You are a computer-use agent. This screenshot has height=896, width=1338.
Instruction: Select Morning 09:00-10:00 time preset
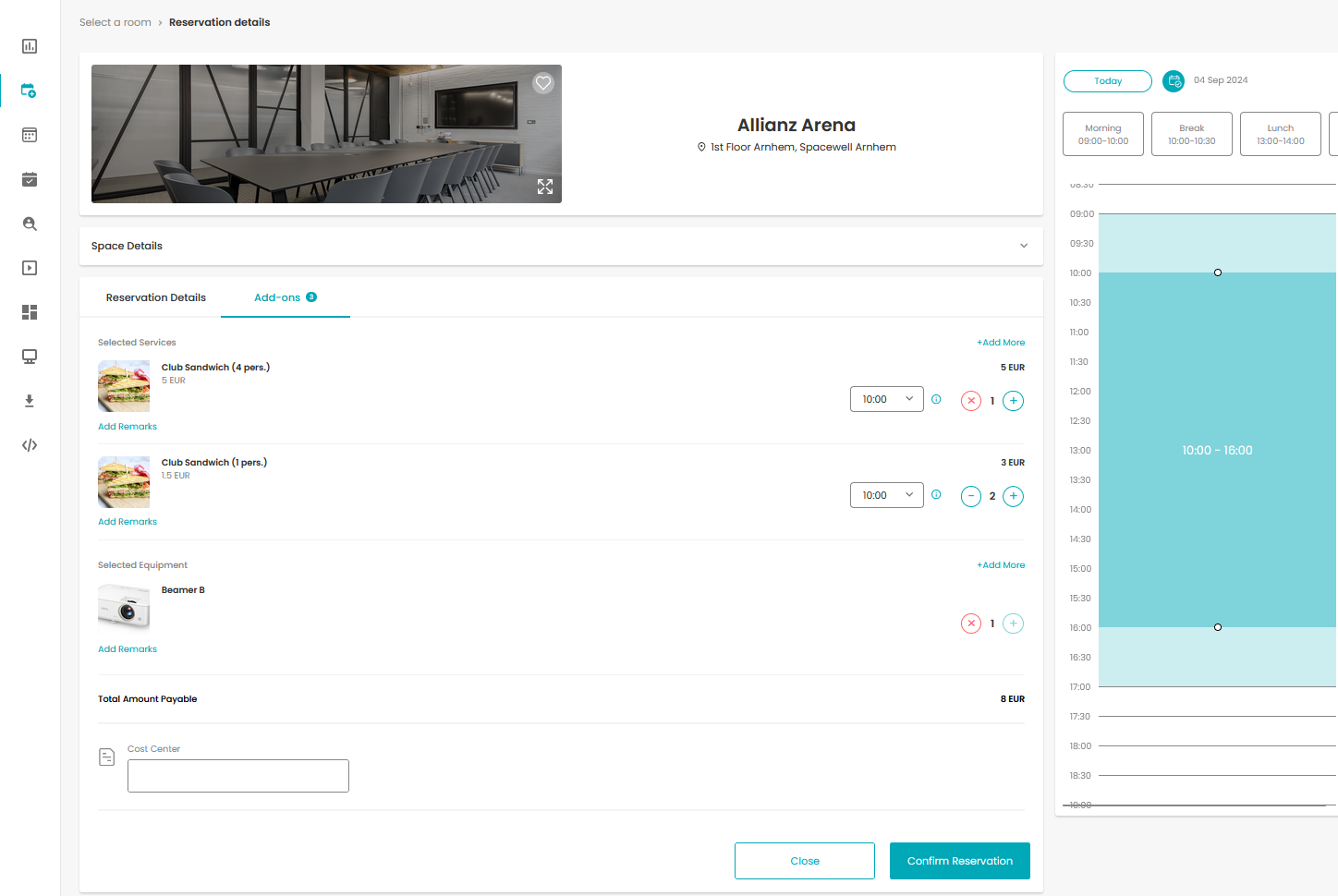pyautogui.click(x=1103, y=134)
